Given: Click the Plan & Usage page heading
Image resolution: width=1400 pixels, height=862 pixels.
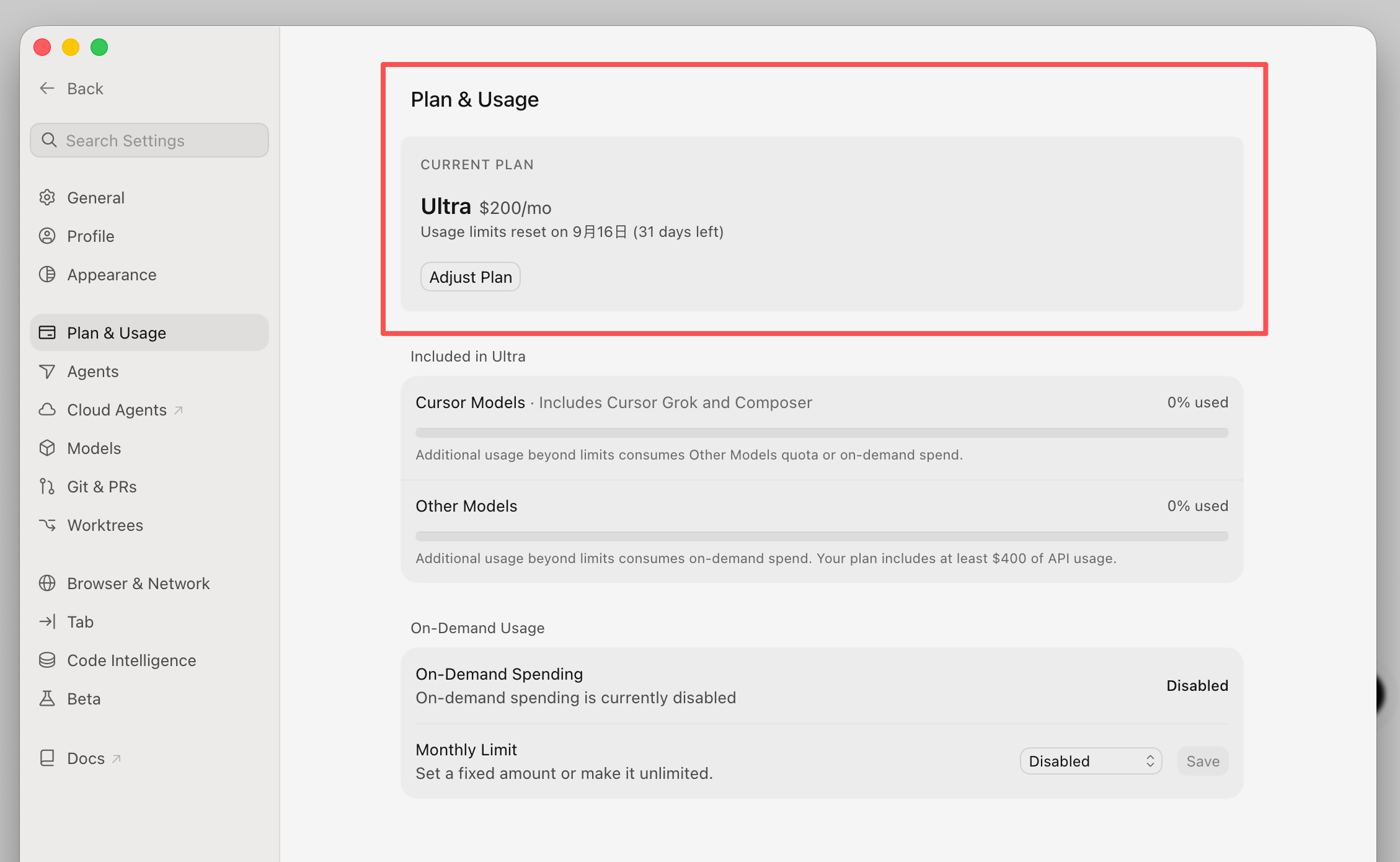Looking at the screenshot, I should click(475, 100).
